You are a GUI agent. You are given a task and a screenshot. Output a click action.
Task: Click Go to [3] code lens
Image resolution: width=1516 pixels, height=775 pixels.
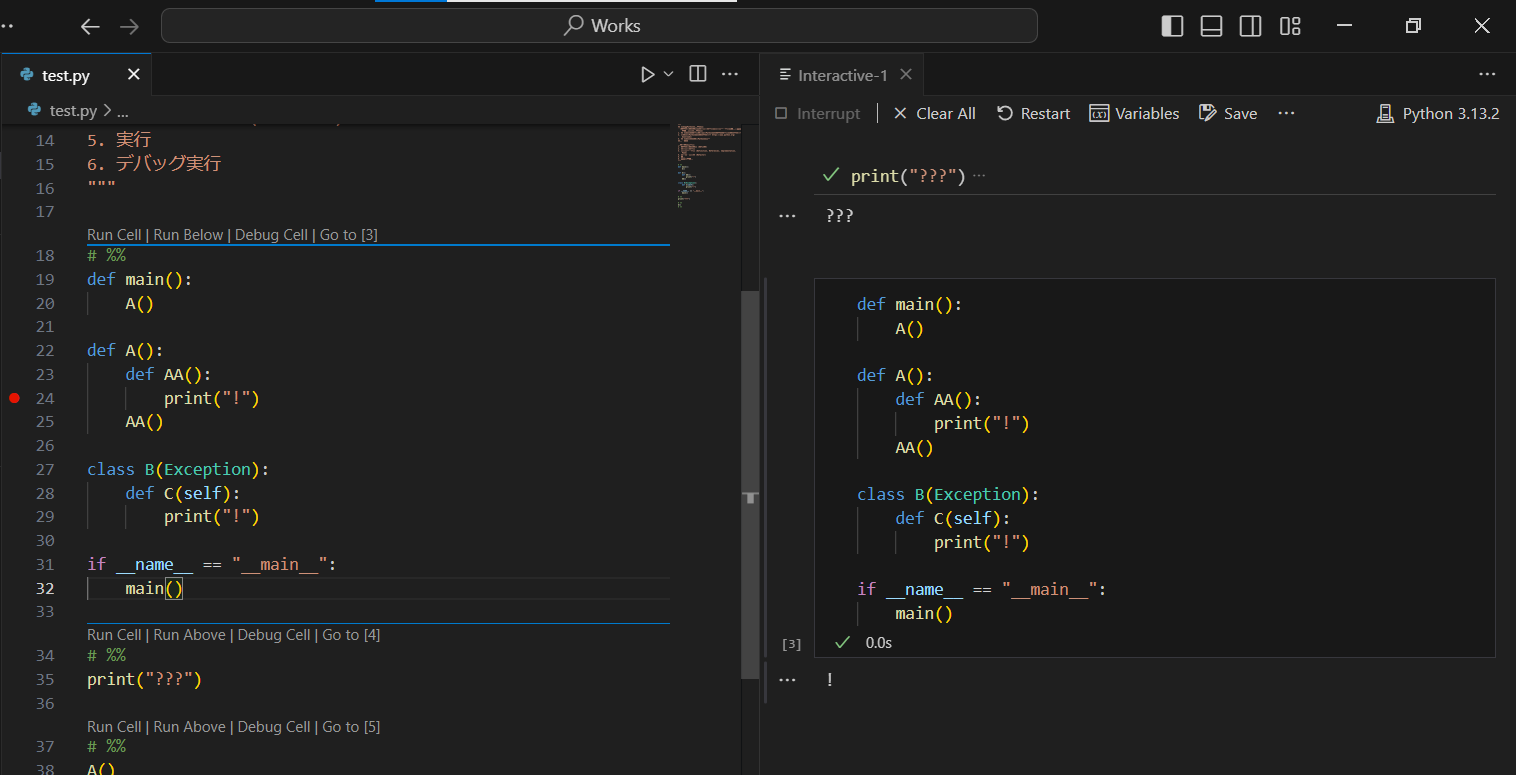(349, 235)
